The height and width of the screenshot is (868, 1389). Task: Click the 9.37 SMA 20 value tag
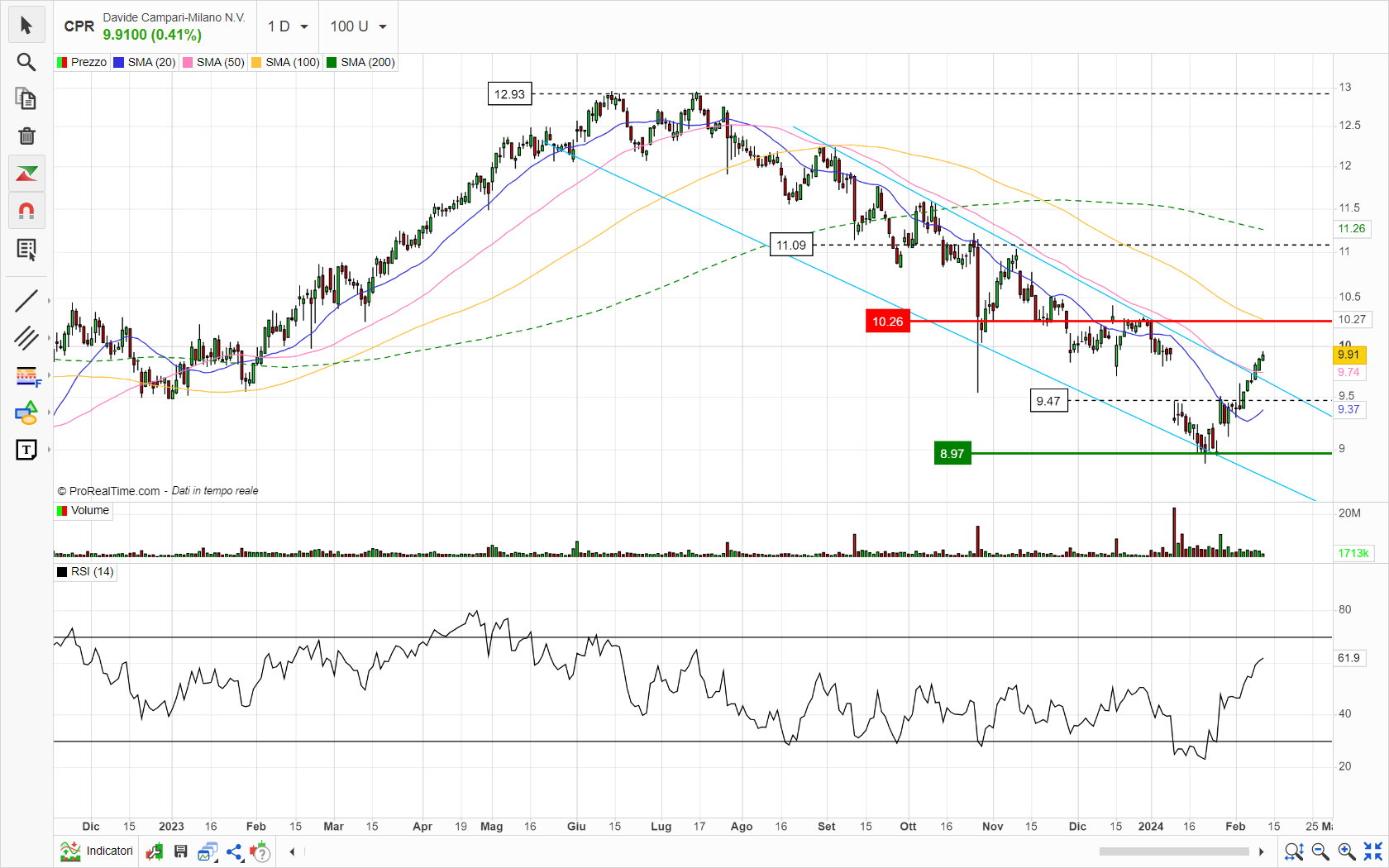(x=1348, y=409)
